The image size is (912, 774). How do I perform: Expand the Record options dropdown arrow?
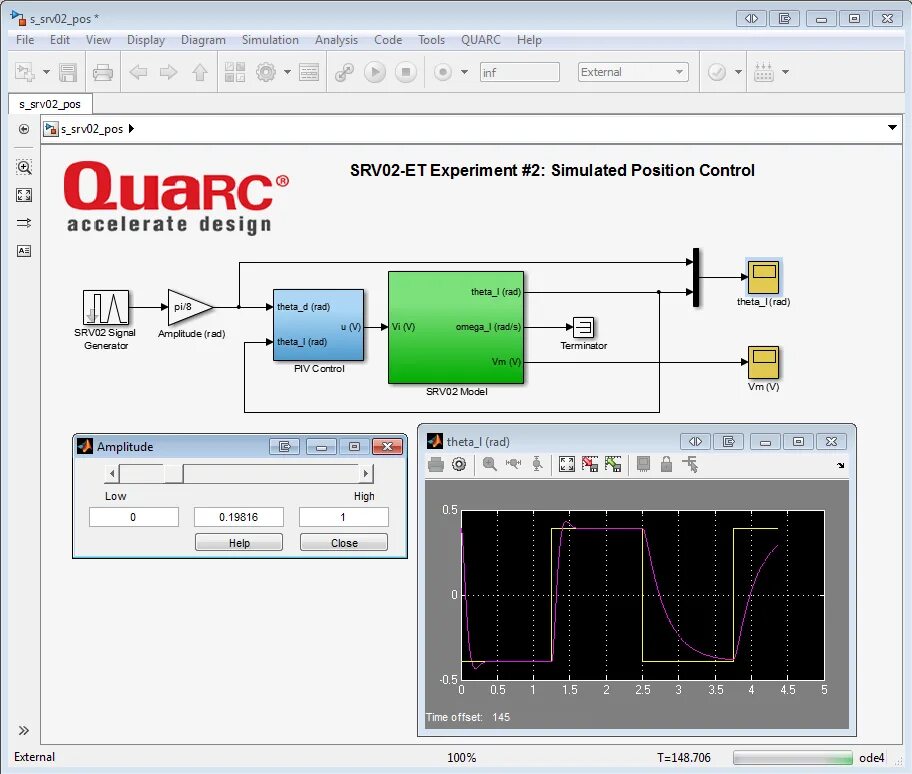point(464,72)
